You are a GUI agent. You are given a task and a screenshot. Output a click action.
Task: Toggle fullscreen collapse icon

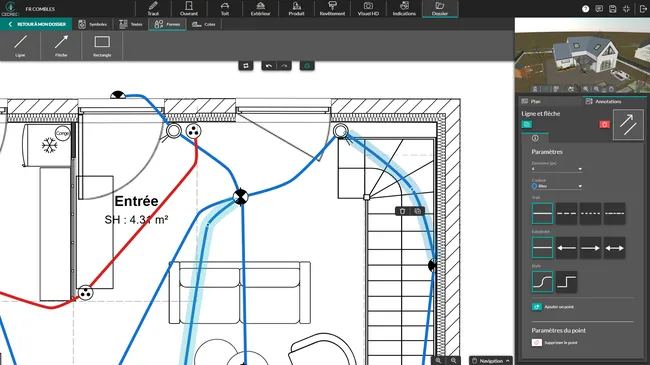tap(626, 9)
